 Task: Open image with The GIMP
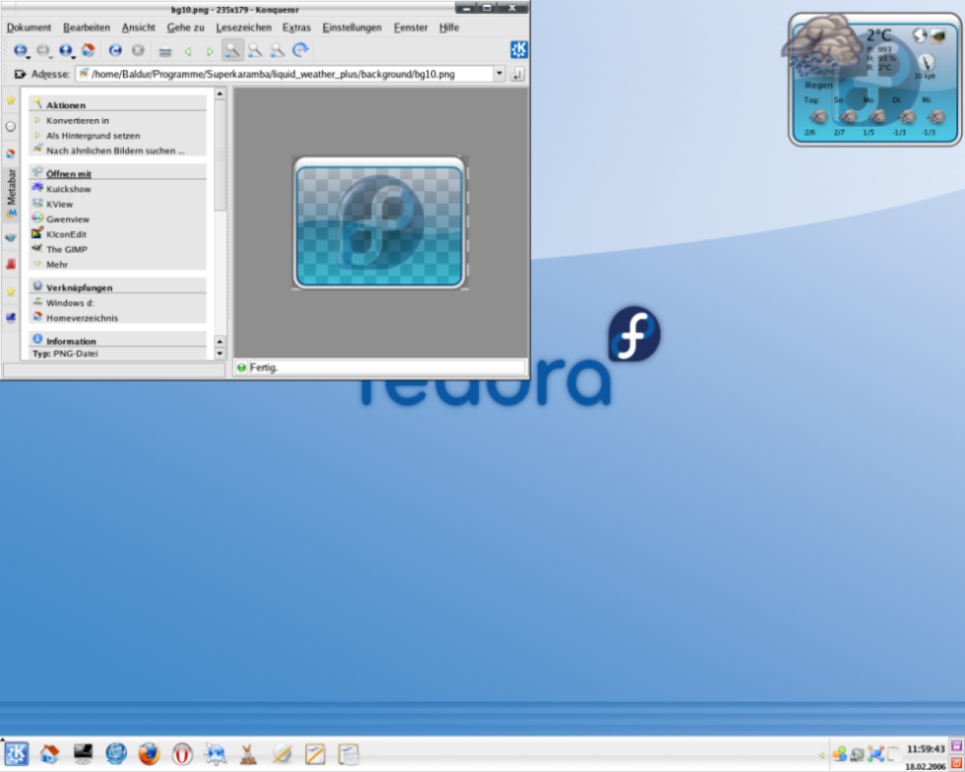(x=66, y=249)
